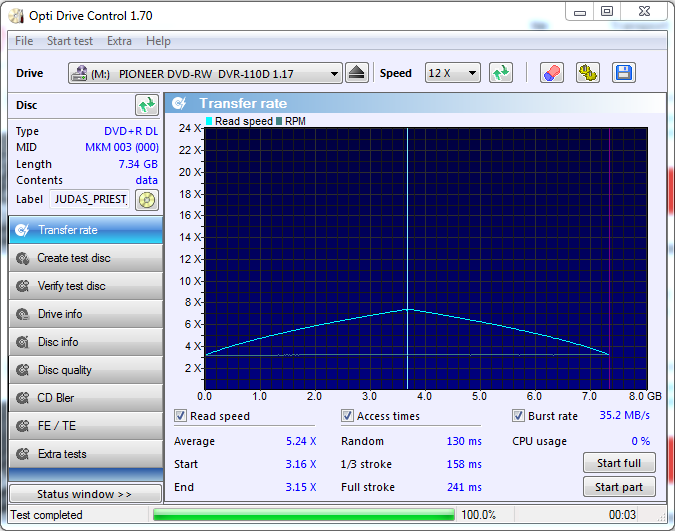Open the Start test menu

(70, 41)
